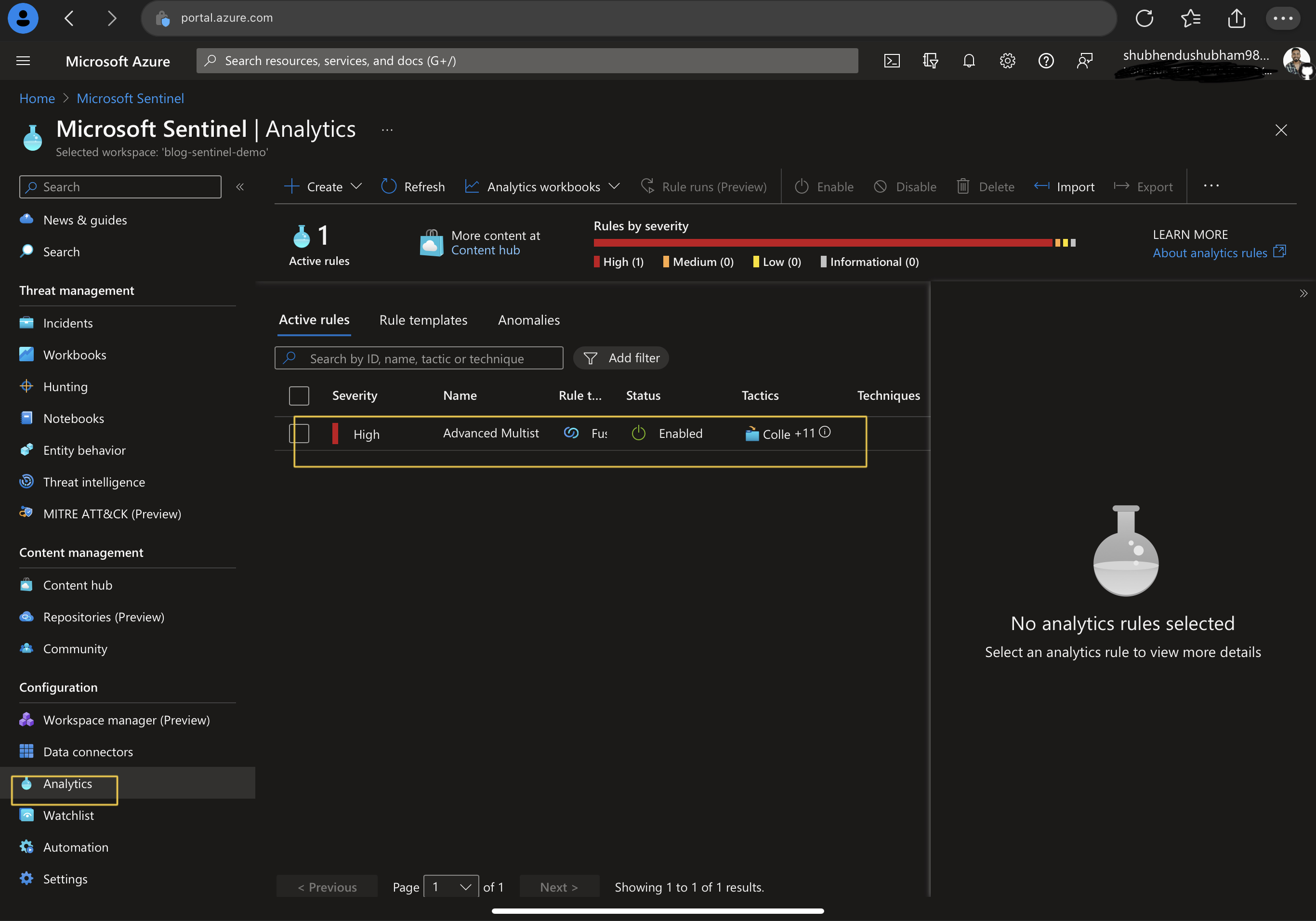1316x921 pixels.
Task: Close the Sentinel Analytics blade
Action: pyautogui.click(x=1281, y=130)
